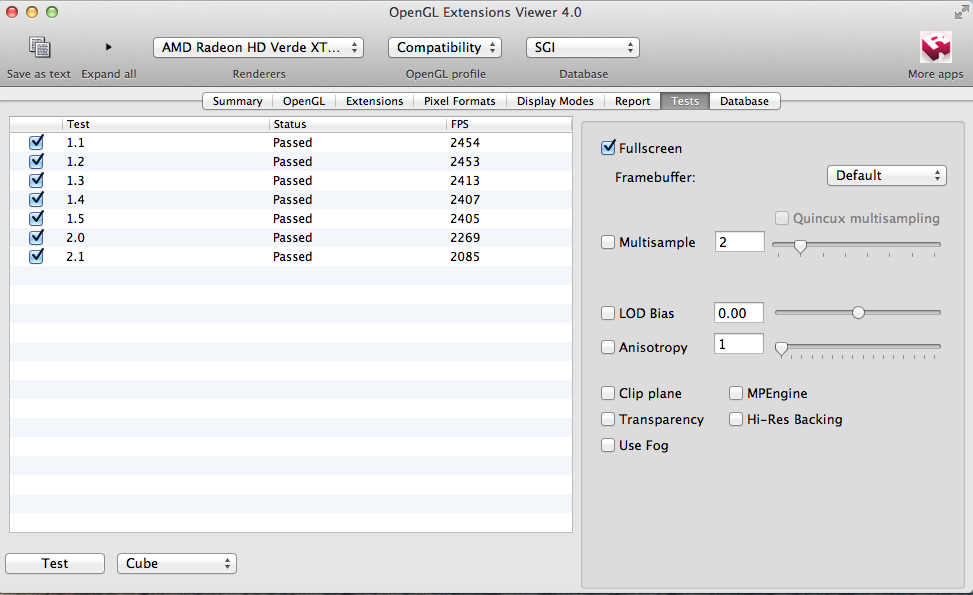The image size is (973, 595).
Task: Click the test name 2.0
Action: (75, 238)
